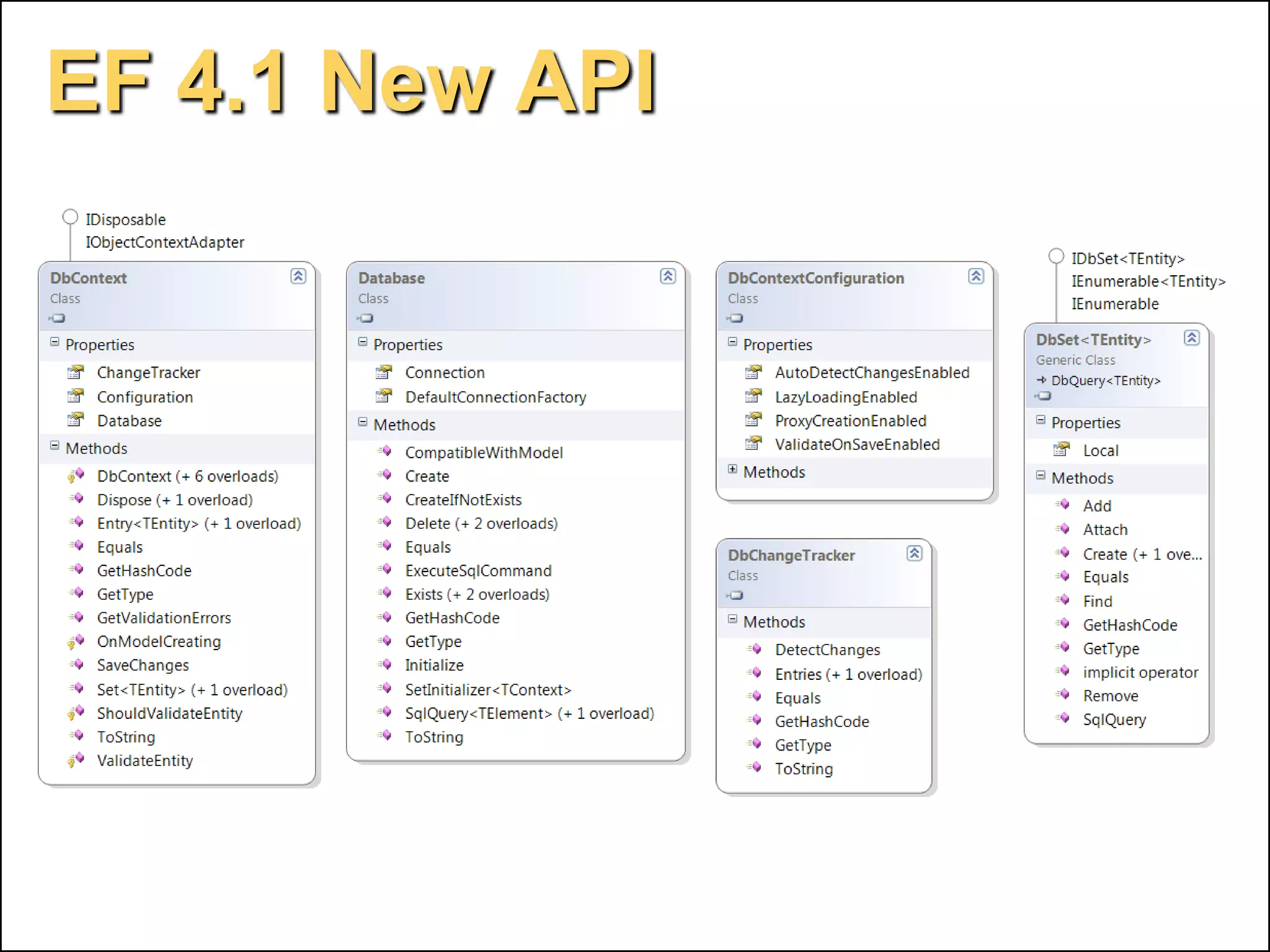Select 'SqlQuery' method in DbSet<TEntity>

click(x=1114, y=720)
